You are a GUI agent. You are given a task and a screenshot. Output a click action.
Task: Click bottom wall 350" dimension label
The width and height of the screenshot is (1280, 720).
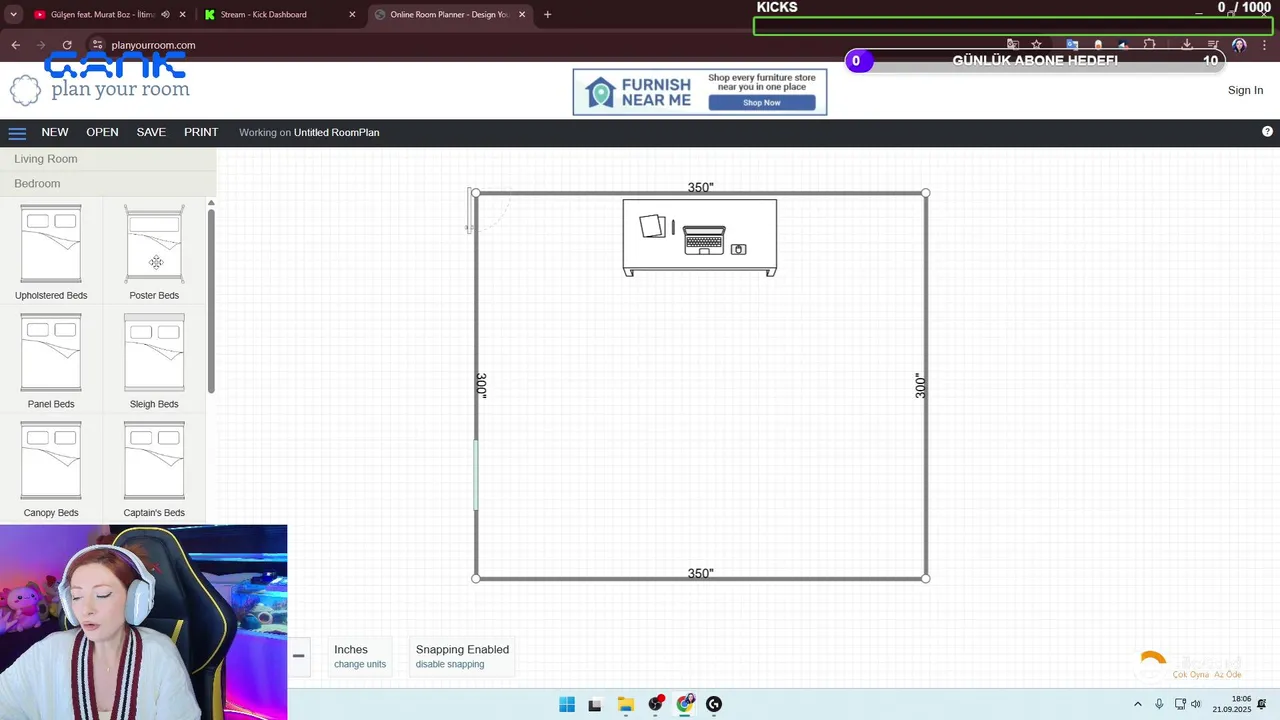(x=700, y=574)
